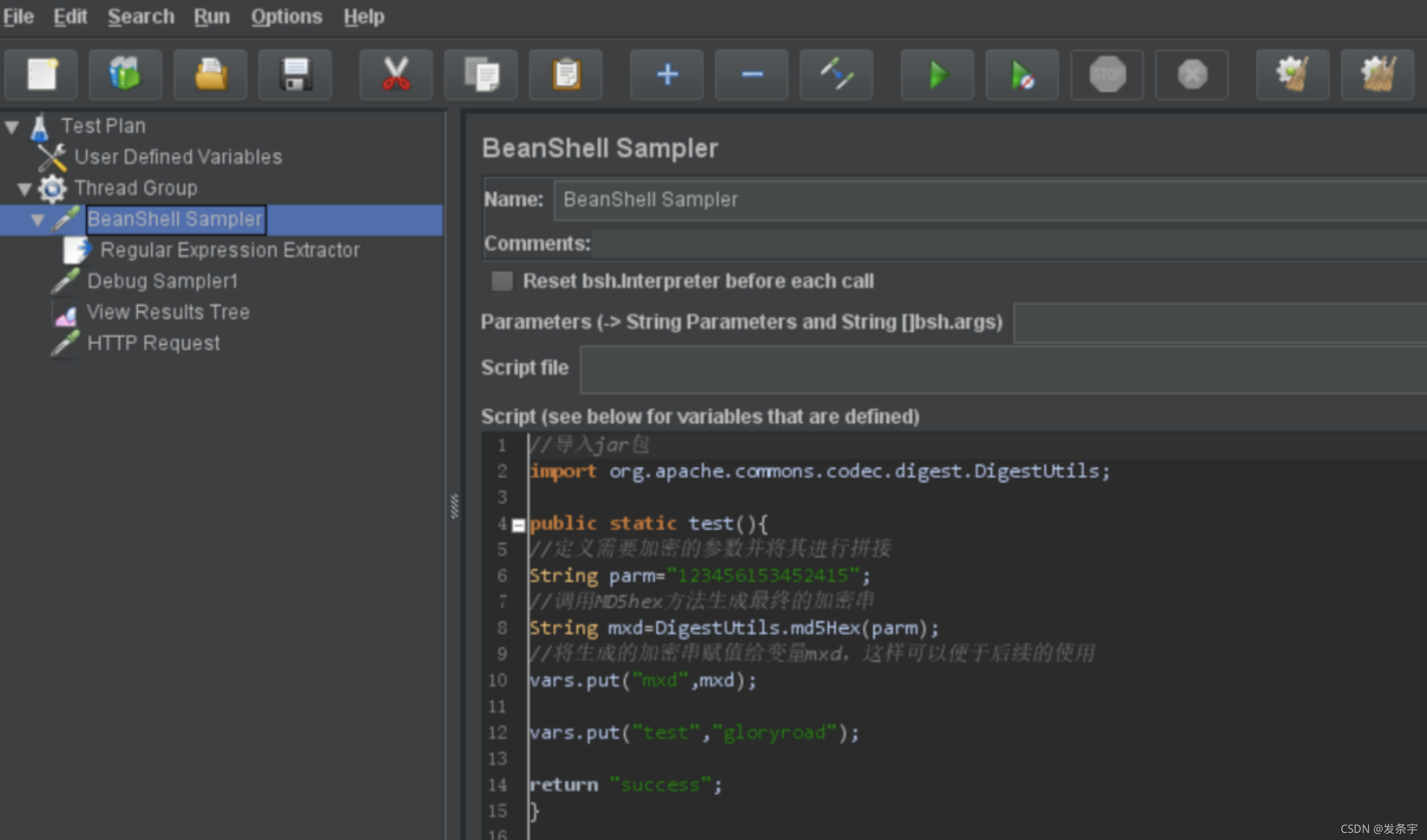Screen dimensions: 1427x840
Task: Collapse the Test Plan tree node
Action: [12, 126]
